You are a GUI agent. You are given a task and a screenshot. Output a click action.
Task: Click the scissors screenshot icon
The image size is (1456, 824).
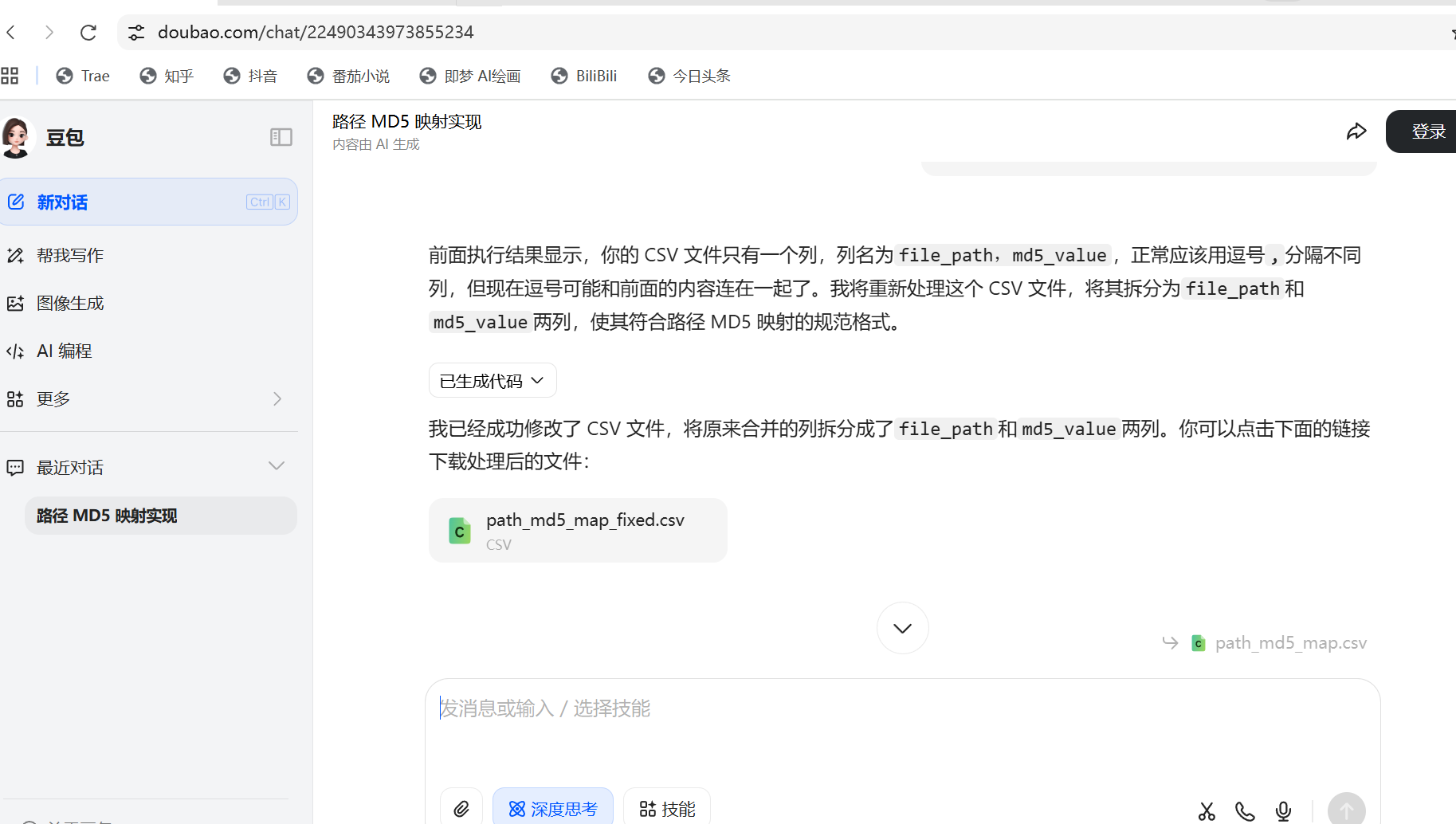tap(1207, 811)
